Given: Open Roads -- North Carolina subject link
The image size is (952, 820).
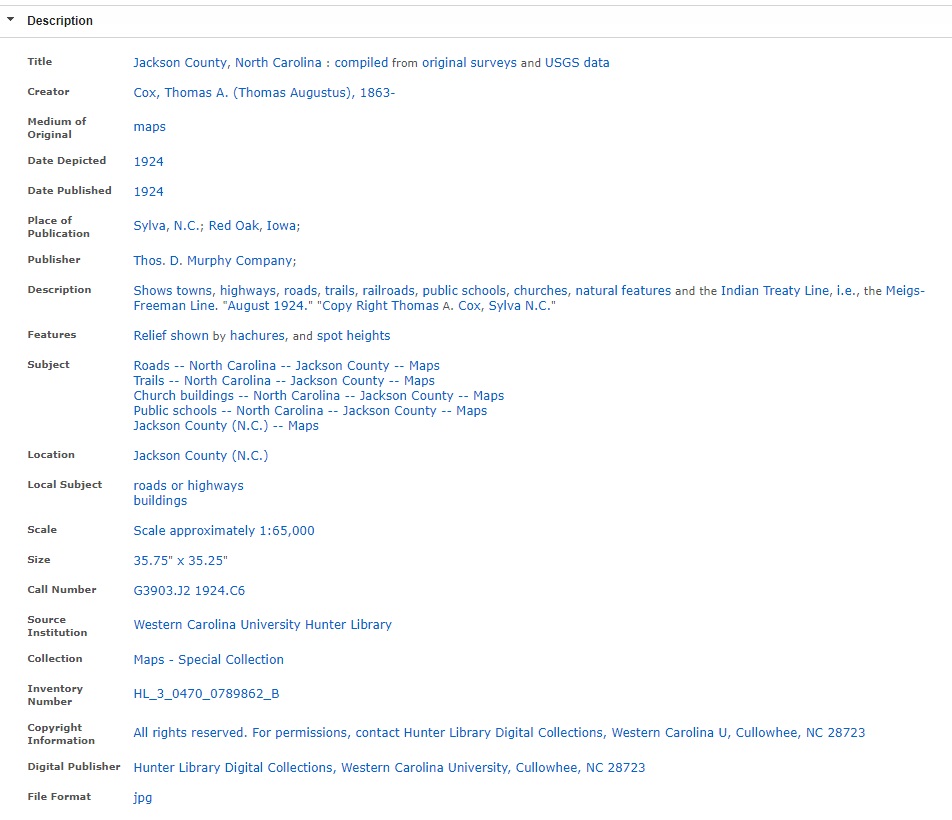Looking at the screenshot, I should [286, 365].
